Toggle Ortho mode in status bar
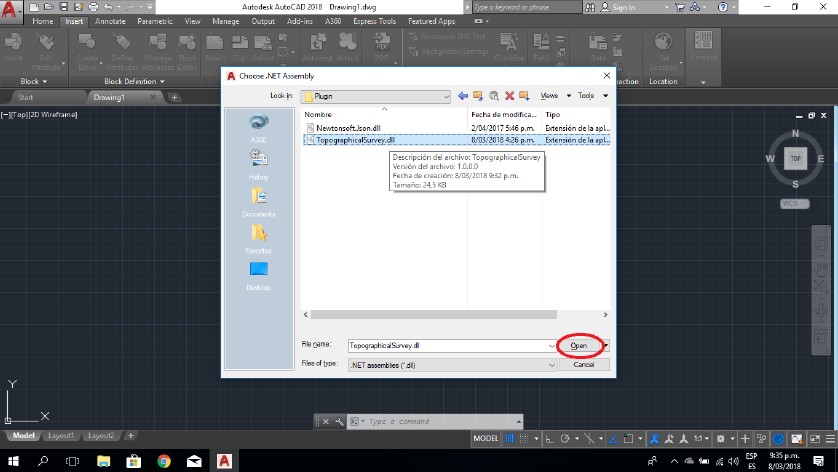Viewport: 838px width, 472px height. click(x=549, y=439)
